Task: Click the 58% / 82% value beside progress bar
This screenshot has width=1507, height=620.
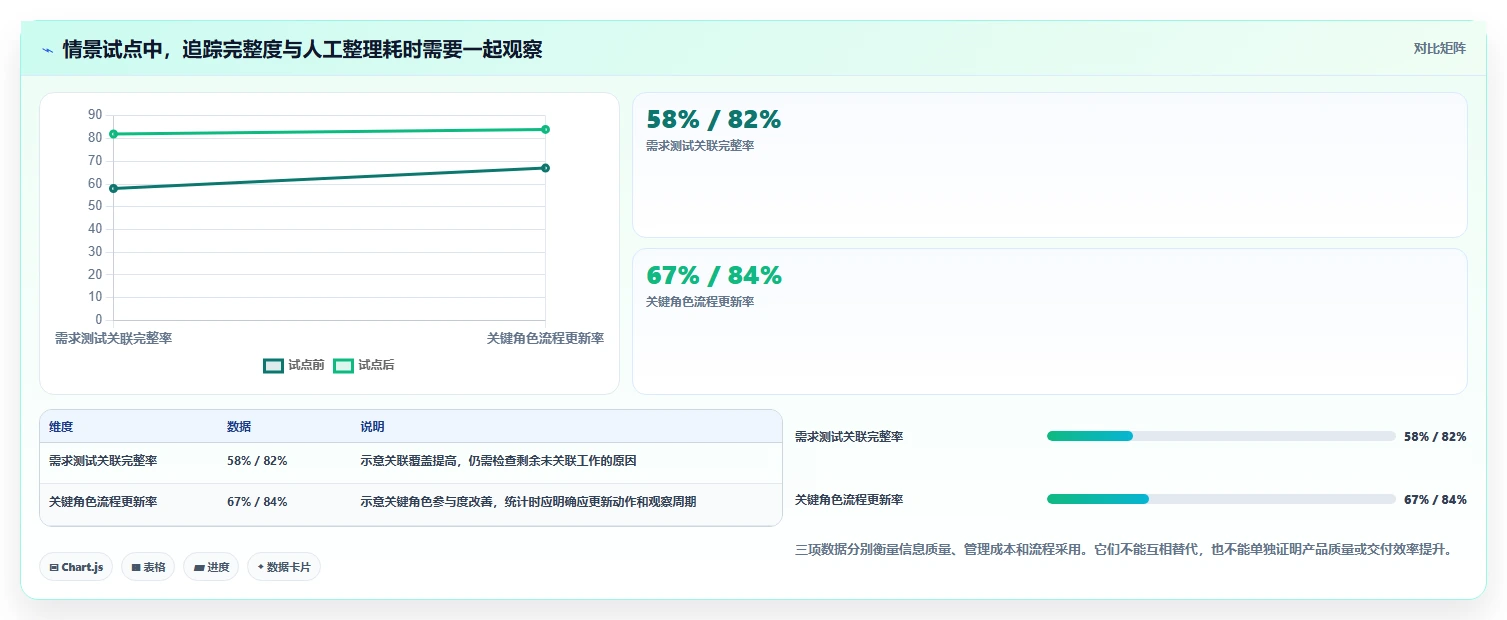Action: tap(1435, 437)
